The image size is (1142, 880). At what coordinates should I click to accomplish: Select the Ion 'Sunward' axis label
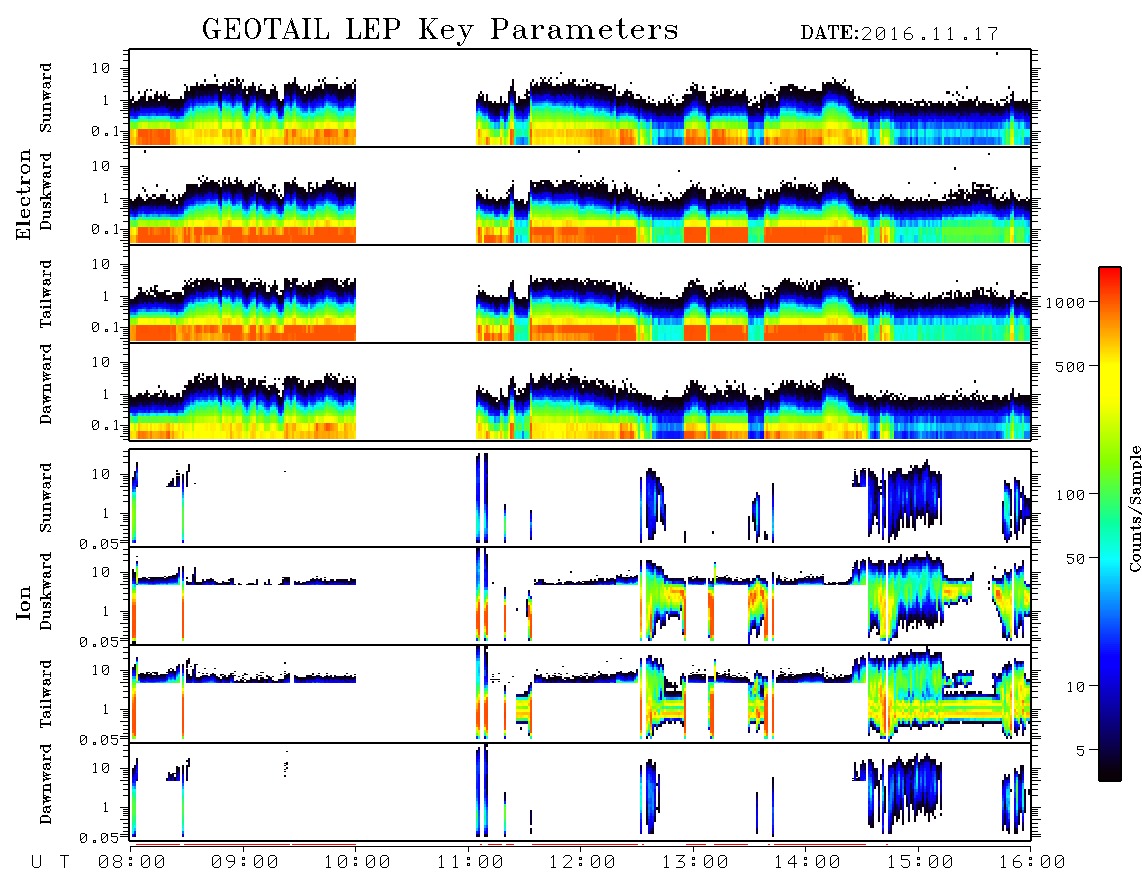click(46, 498)
